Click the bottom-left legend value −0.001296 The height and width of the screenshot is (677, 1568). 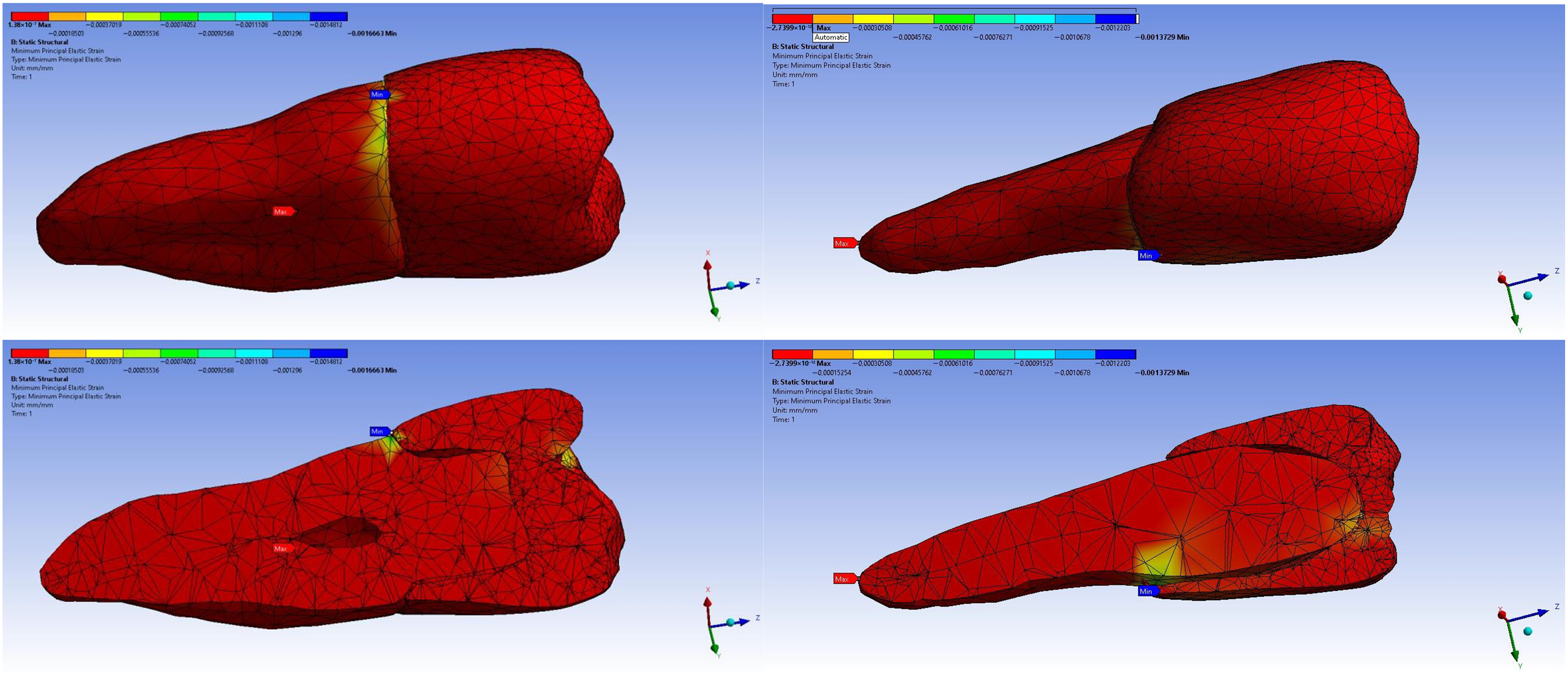[287, 370]
